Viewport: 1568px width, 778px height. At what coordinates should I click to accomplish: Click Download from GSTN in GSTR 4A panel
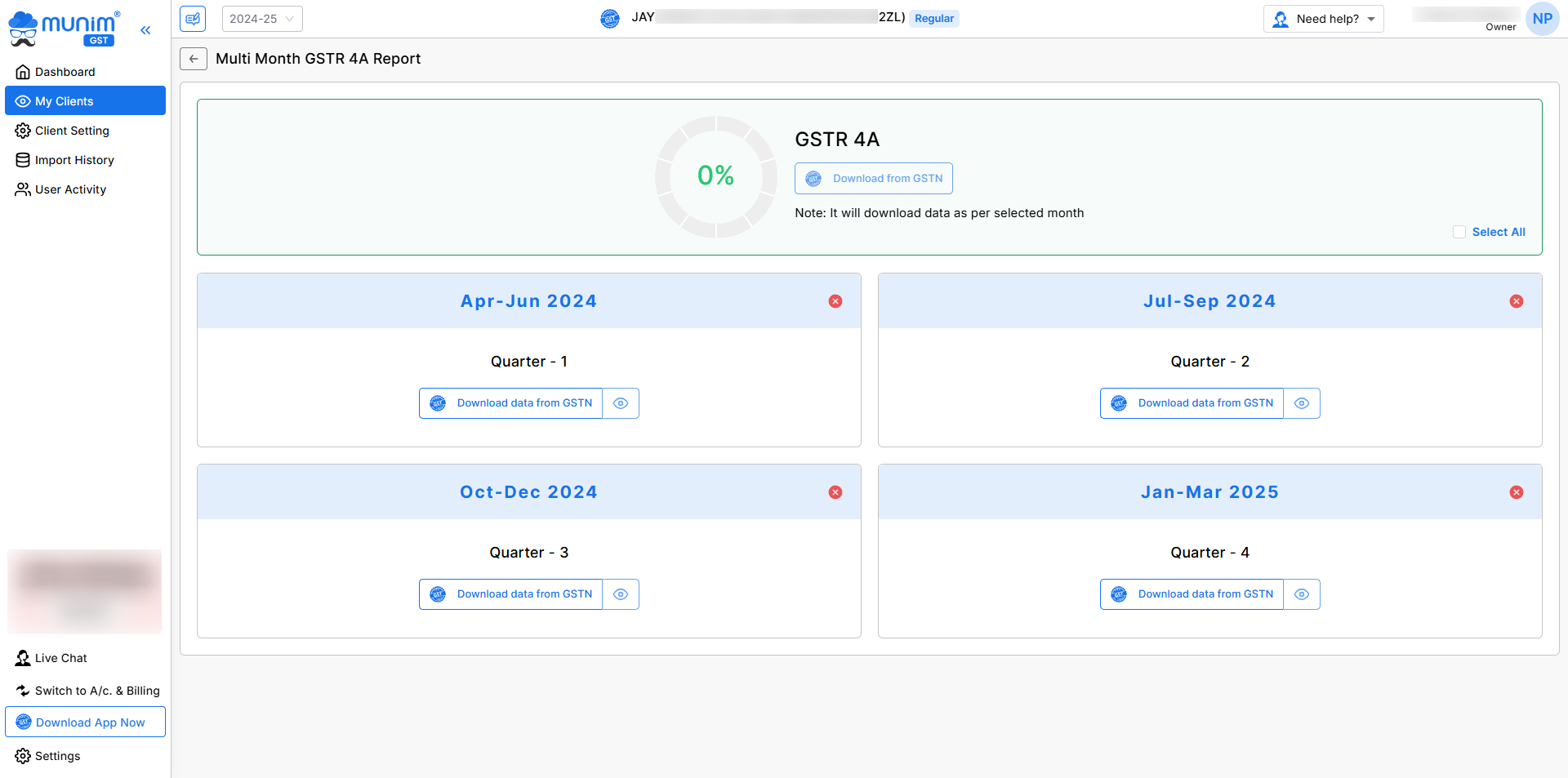coord(873,179)
